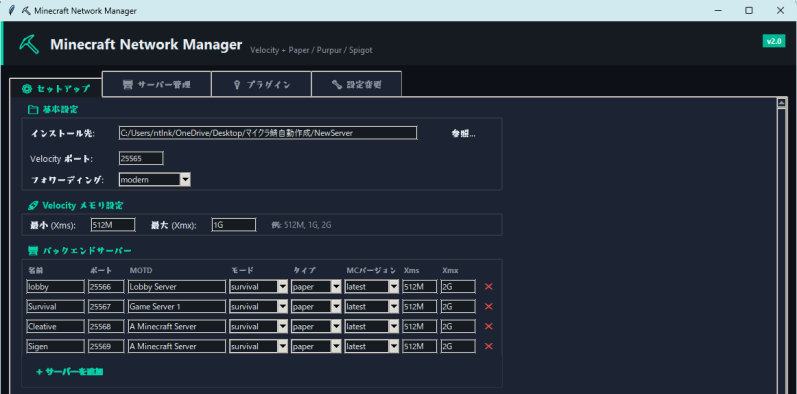Open the フォワーディング modern dropdown
The height and width of the screenshot is (394, 797).
tap(186, 179)
